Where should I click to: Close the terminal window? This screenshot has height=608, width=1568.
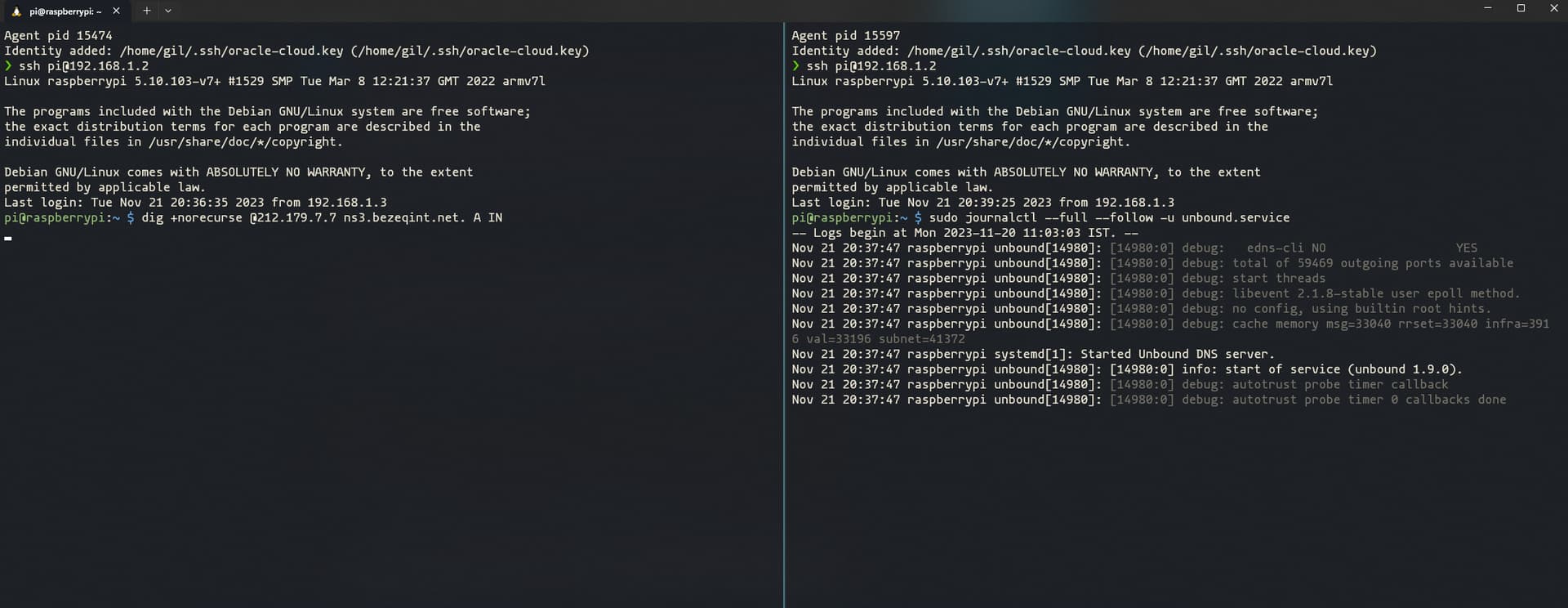(x=1553, y=8)
